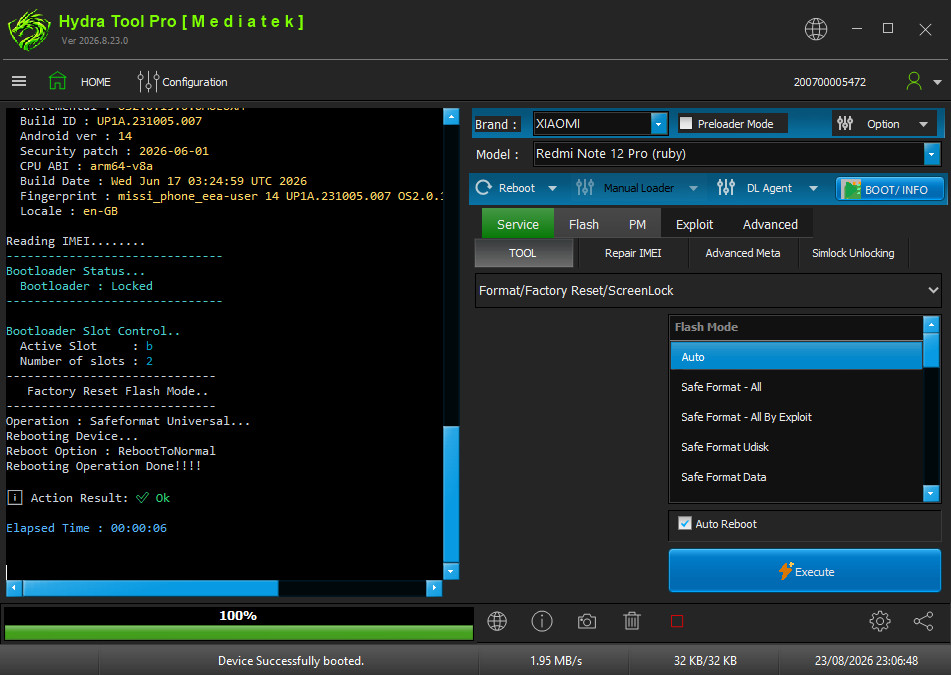
Task: Click the Brand field XIAOMI
Action: (x=592, y=124)
